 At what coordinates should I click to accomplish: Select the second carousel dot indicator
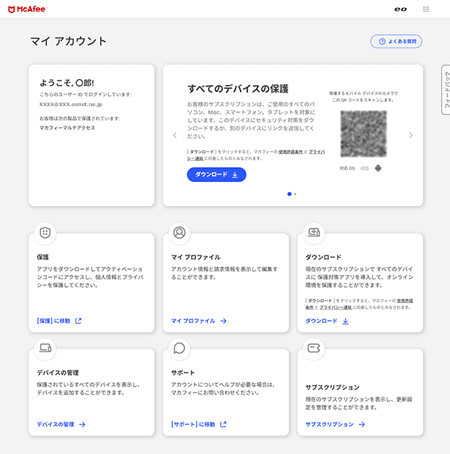(295, 194)
